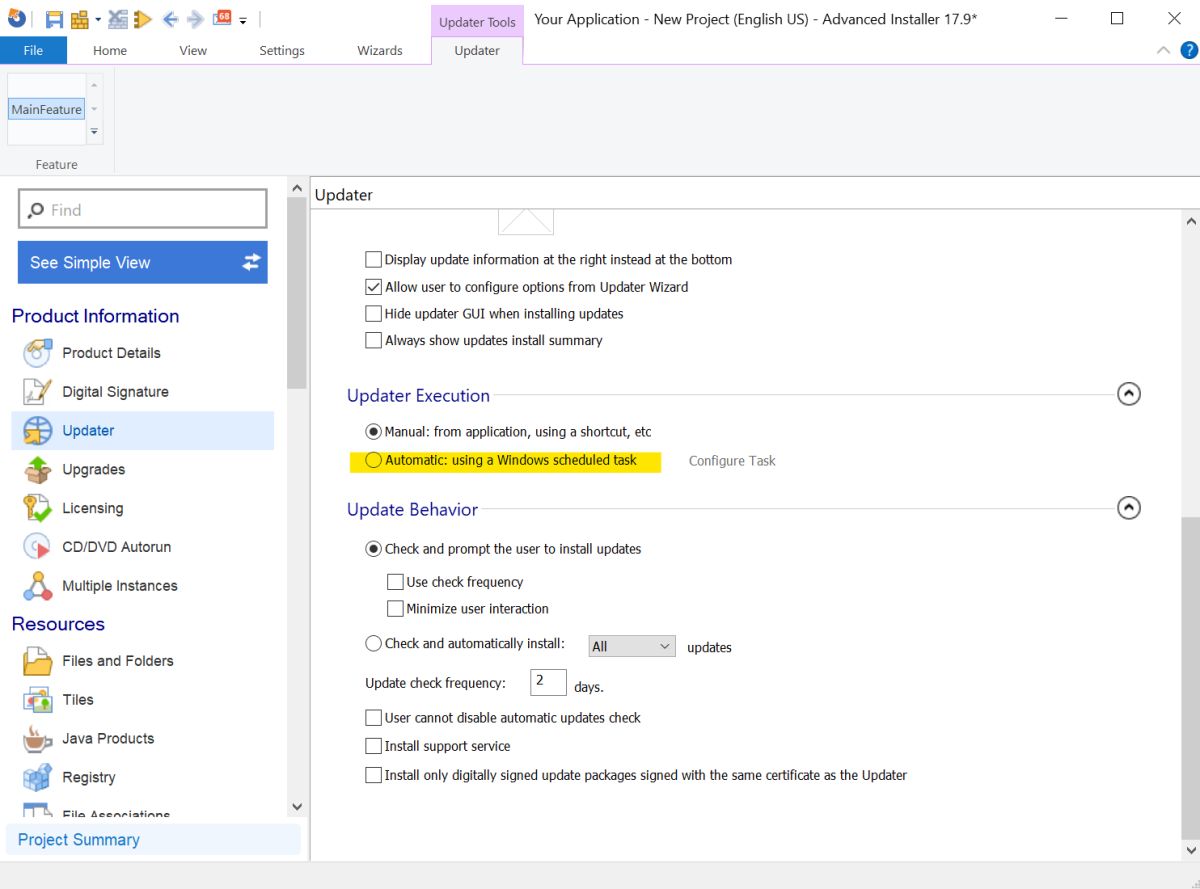Open the Product Details page

pos(111,352)
